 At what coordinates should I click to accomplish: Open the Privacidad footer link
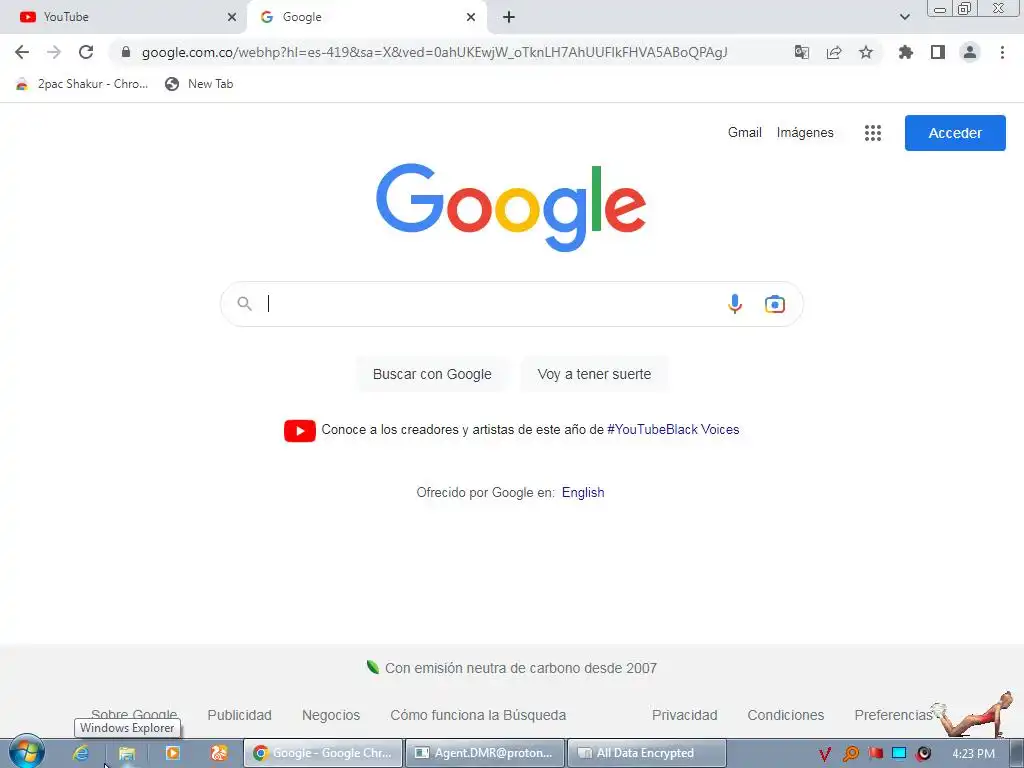684,715
